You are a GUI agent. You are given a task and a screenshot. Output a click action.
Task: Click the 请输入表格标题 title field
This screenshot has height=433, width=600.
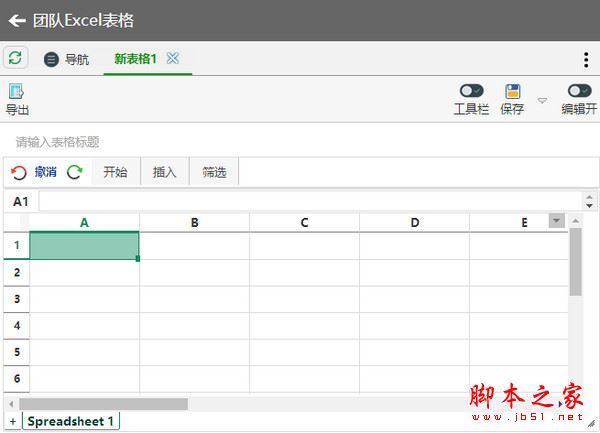pyautogui.click(x=57, y=142)
